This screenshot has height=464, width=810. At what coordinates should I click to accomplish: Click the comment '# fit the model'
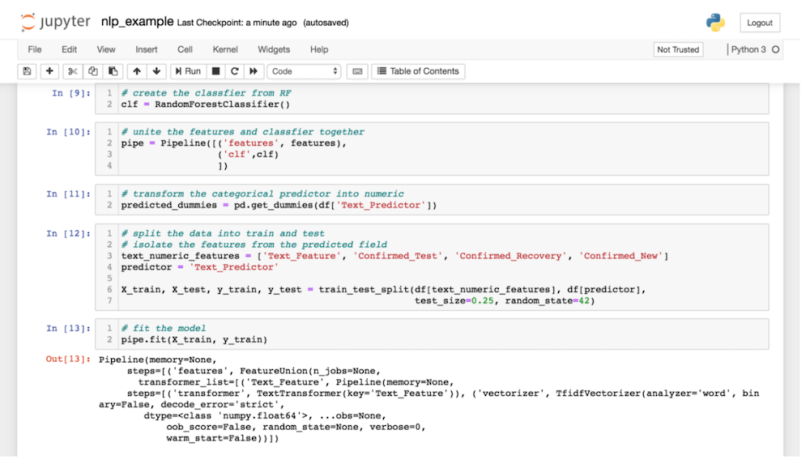pos(163,328)
